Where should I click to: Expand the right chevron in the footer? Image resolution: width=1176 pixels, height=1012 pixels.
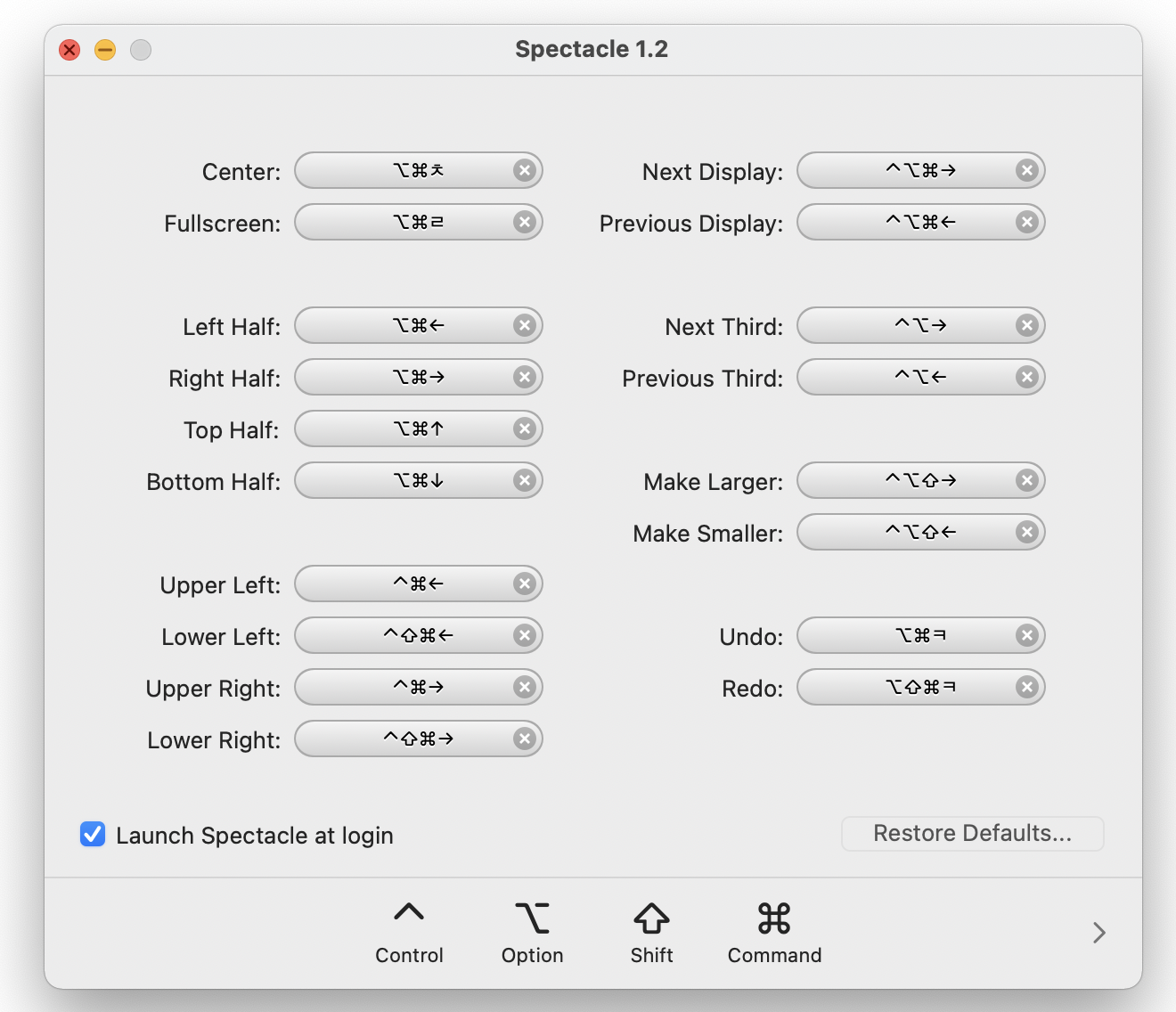[x=1099, y=933]
